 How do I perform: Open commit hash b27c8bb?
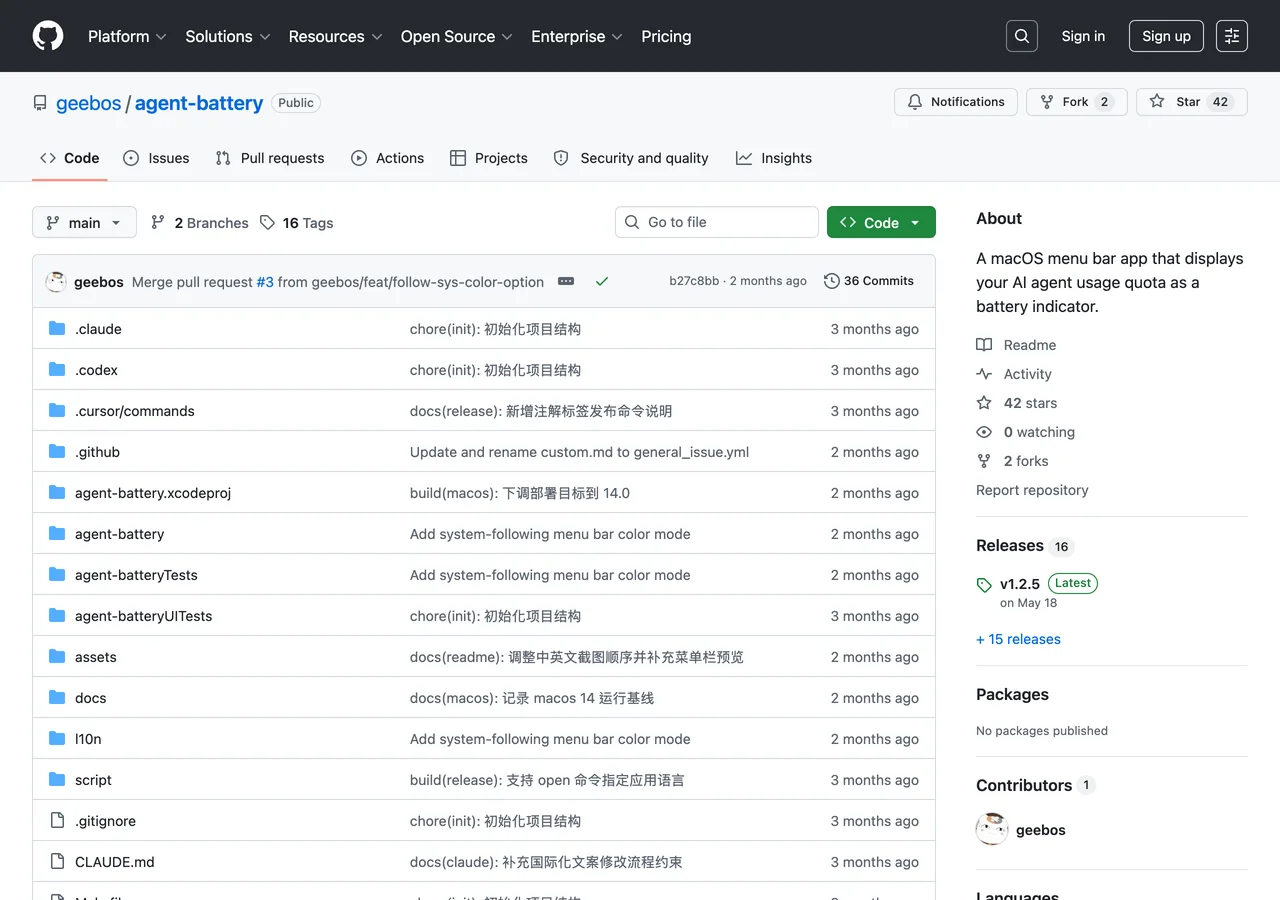tap(694, 281)
